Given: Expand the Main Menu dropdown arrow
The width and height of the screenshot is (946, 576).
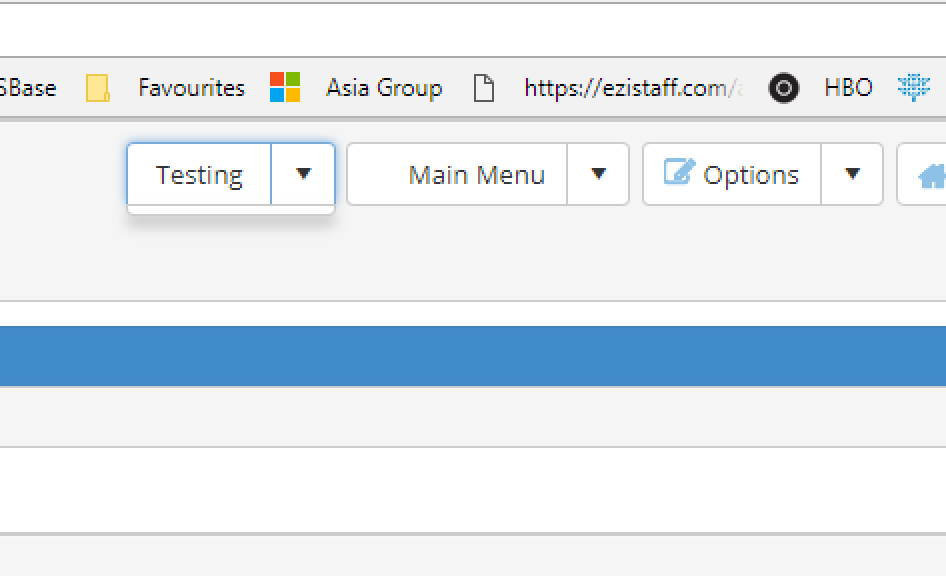Looking at the screenshot, I should pos(598,174).
